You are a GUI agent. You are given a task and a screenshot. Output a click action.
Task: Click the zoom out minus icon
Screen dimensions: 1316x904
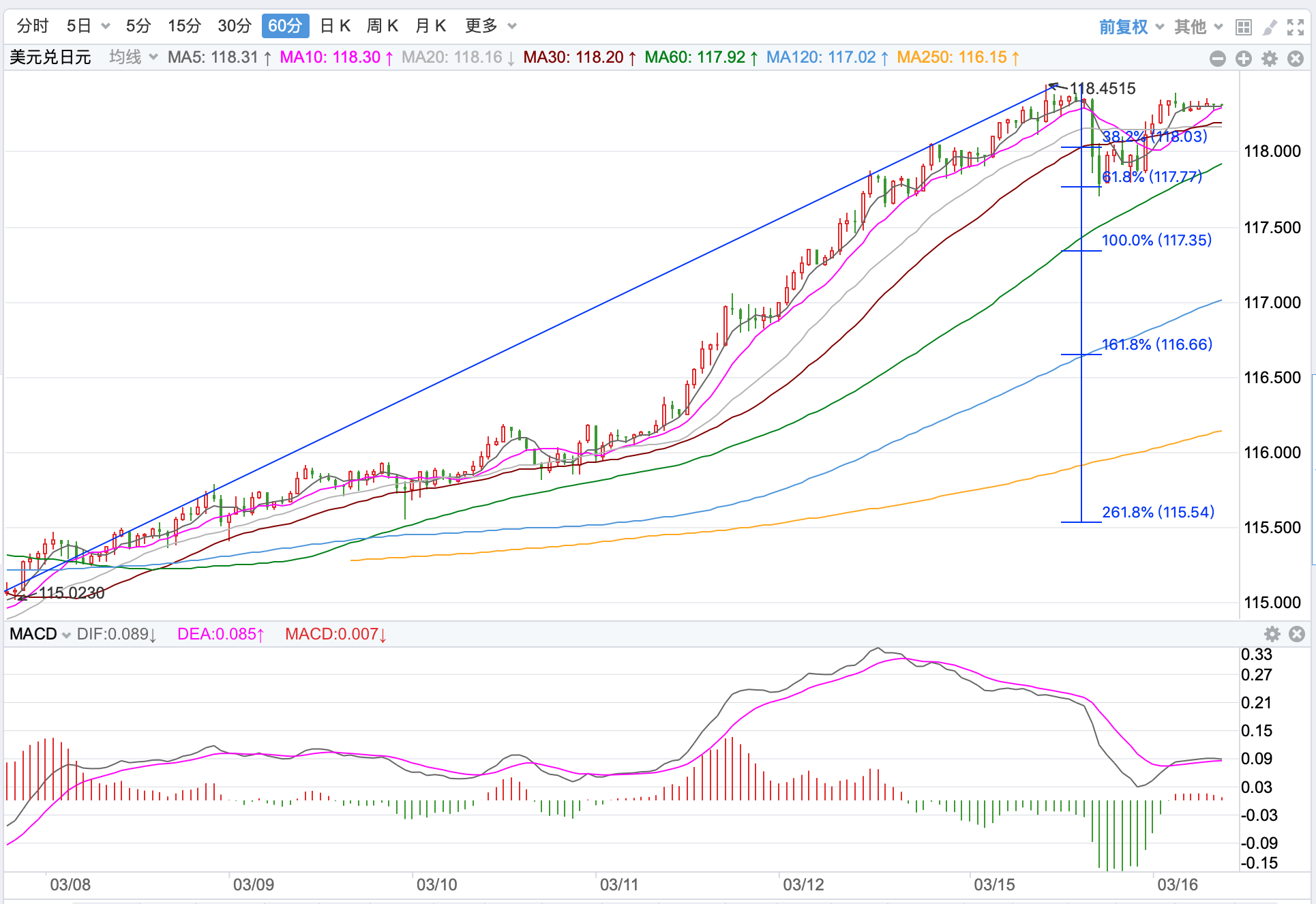coord(1218,59)
